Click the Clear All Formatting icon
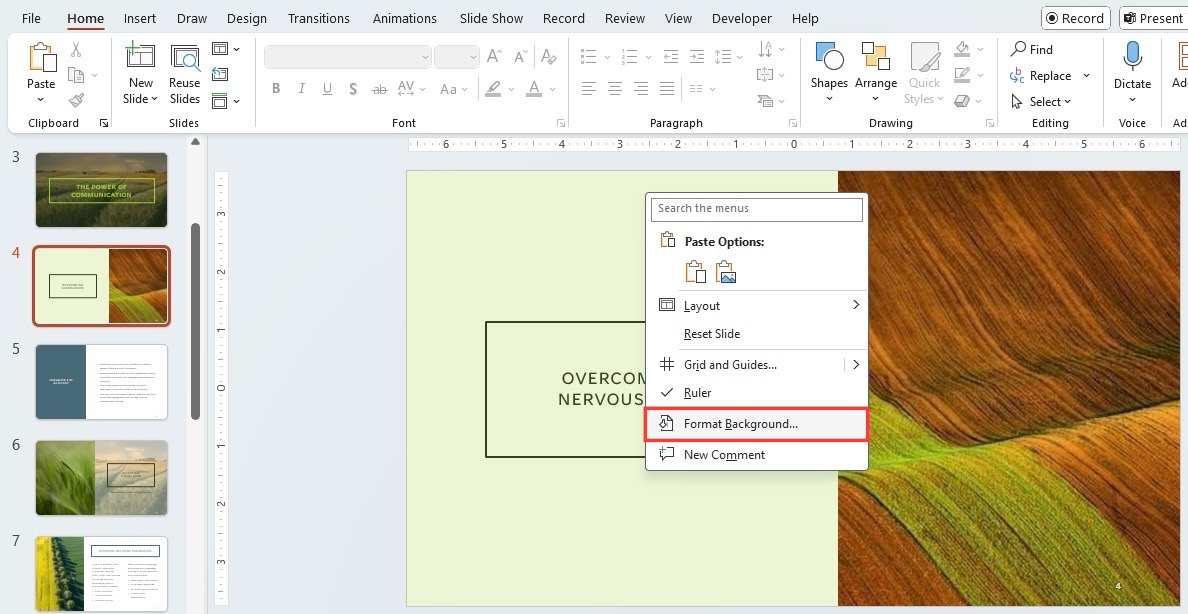Viewport: 1188px width, 614px height. coord(549,57)
